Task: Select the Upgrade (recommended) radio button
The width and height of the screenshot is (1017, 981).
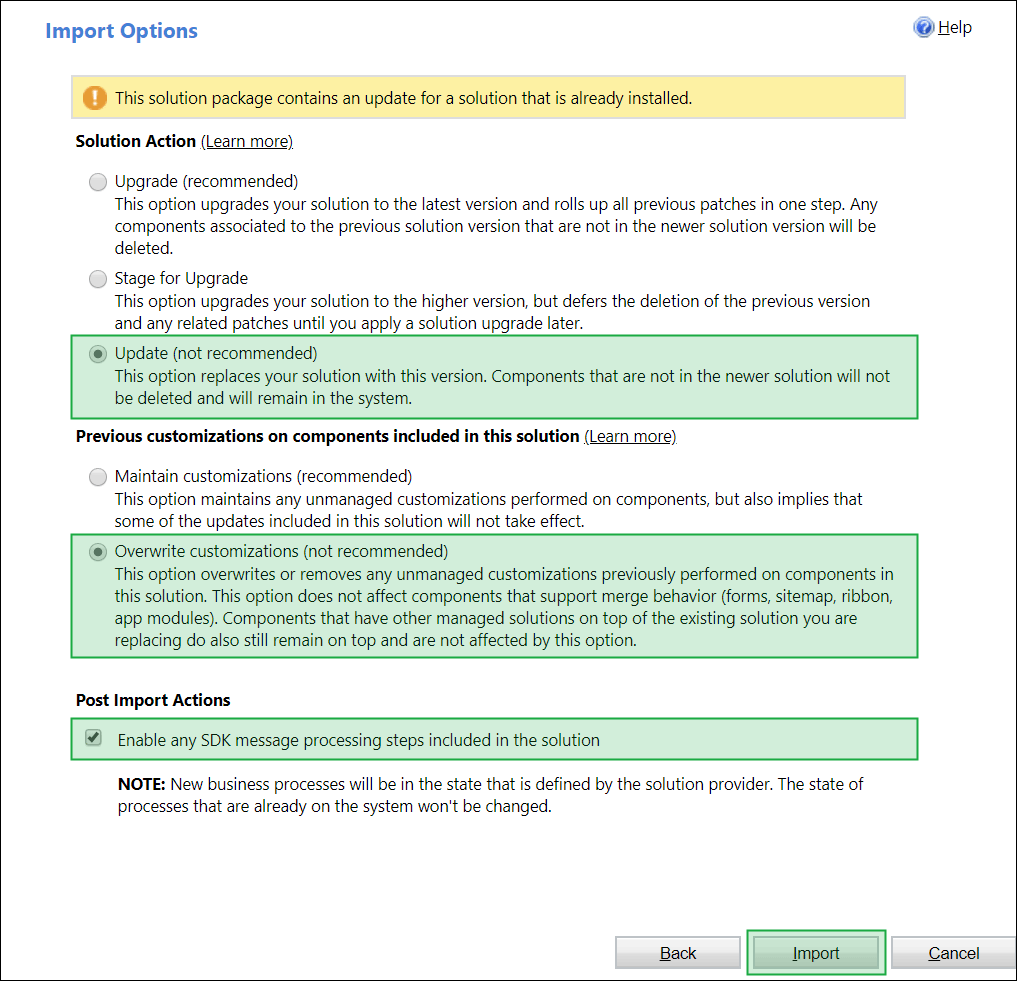Action: coord(98,182)
